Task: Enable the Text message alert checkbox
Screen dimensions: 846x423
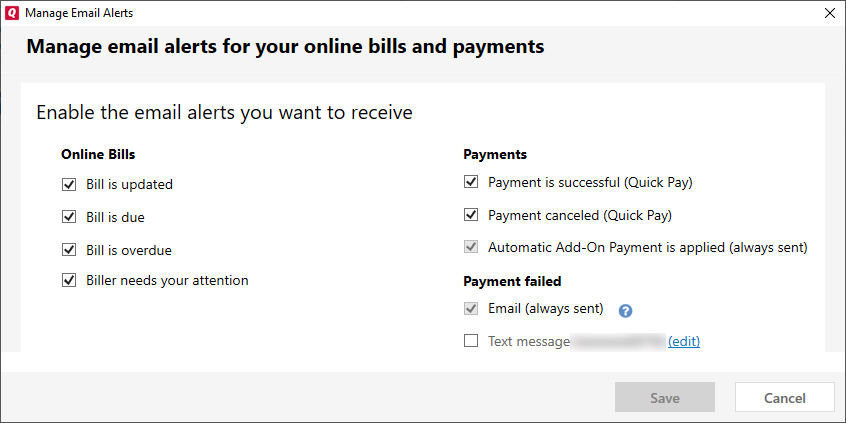Action: [x=471, y=341]
